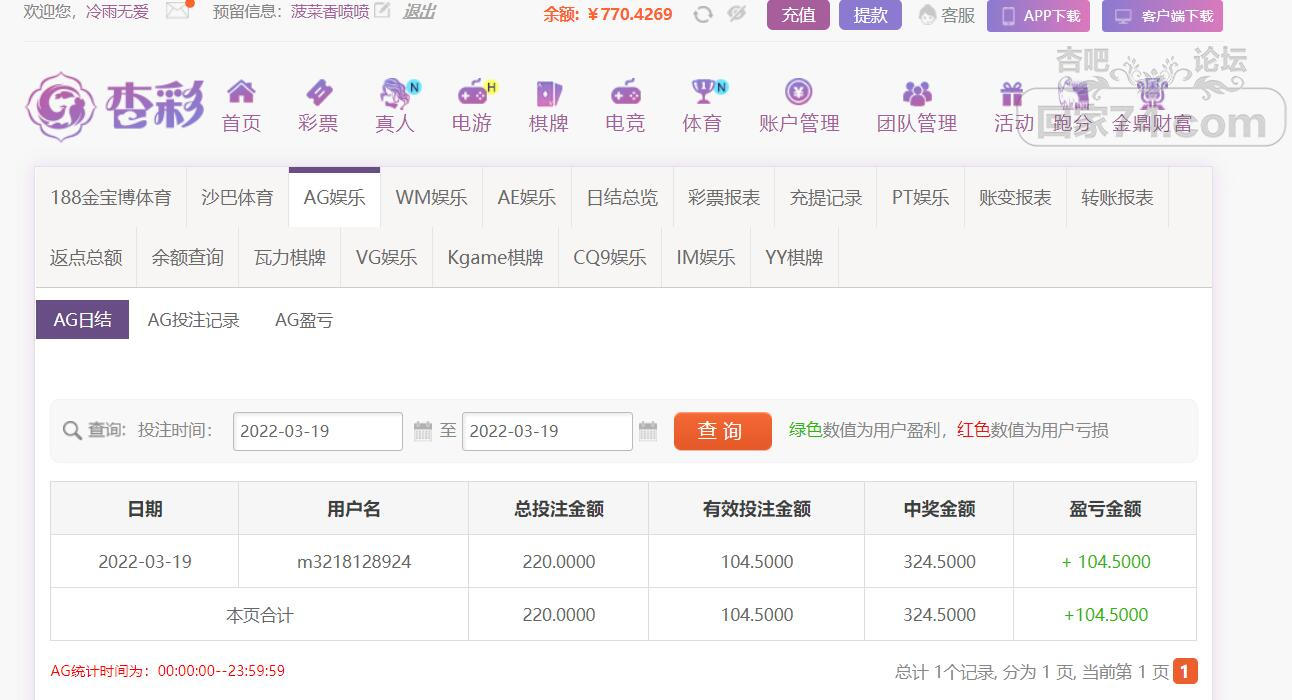1292x700 pixels.
Task: Switch to CQ9娱乐 tab
Action: click(610, 258)
